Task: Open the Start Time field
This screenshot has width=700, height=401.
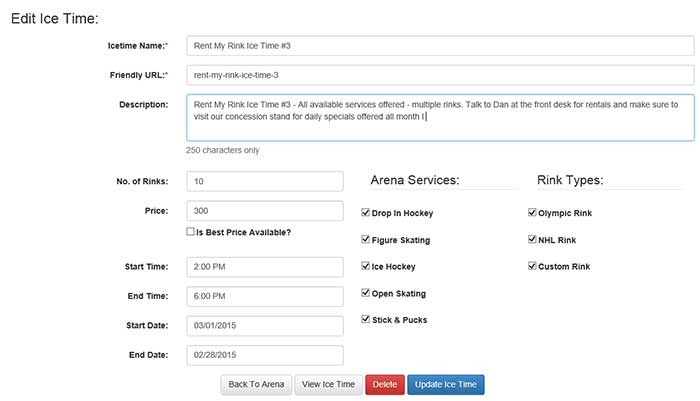Action: (x=265, y=268)
